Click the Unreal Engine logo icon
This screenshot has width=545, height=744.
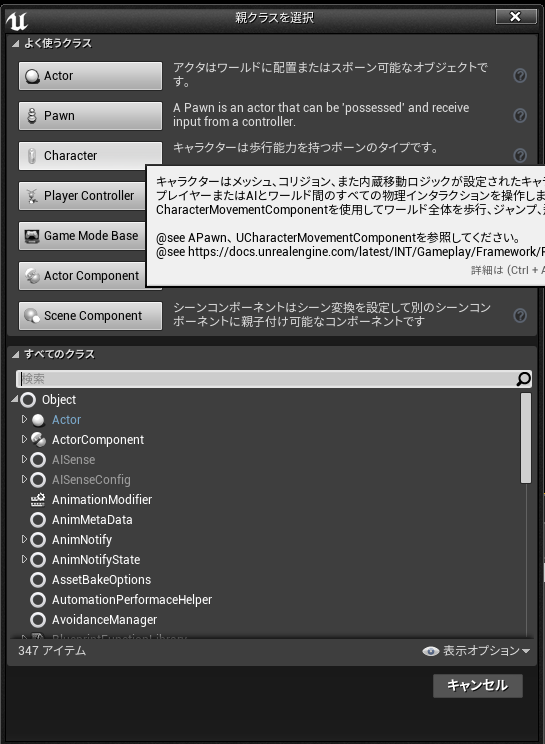(x=17, y=20)
